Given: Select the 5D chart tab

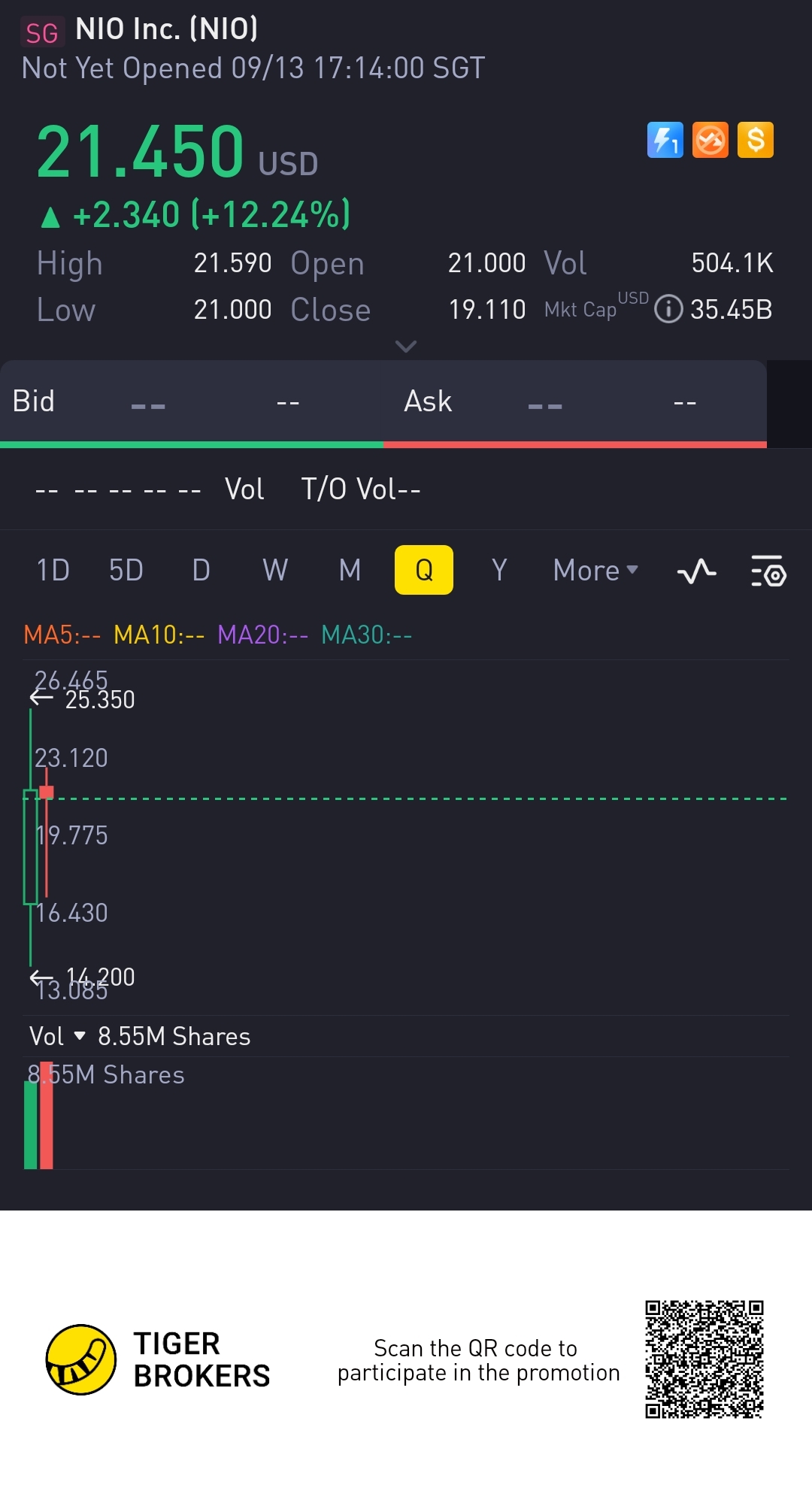Looking at the screenshot, I should click(x=126, y=571).
